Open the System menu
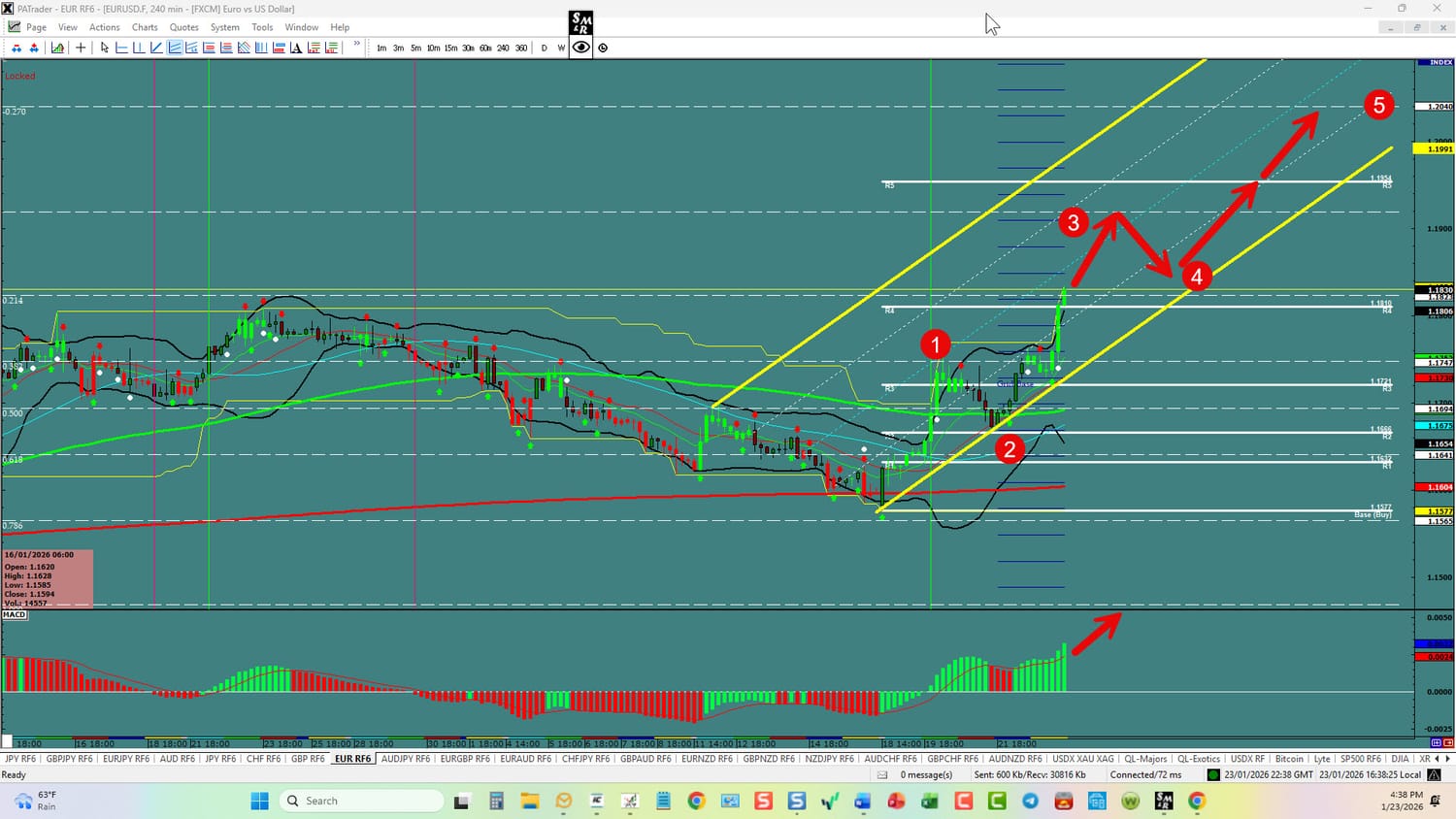1456x819 pixels. (x=225, y=27)
